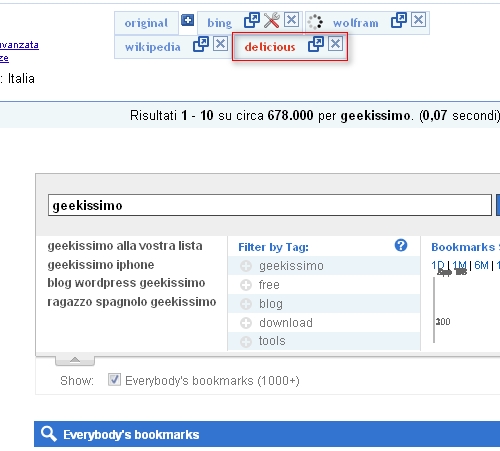The height and width of the screenshot is (451, 500).
Task: Filter by the geekissimo tag label
Action: pos(291,266)
